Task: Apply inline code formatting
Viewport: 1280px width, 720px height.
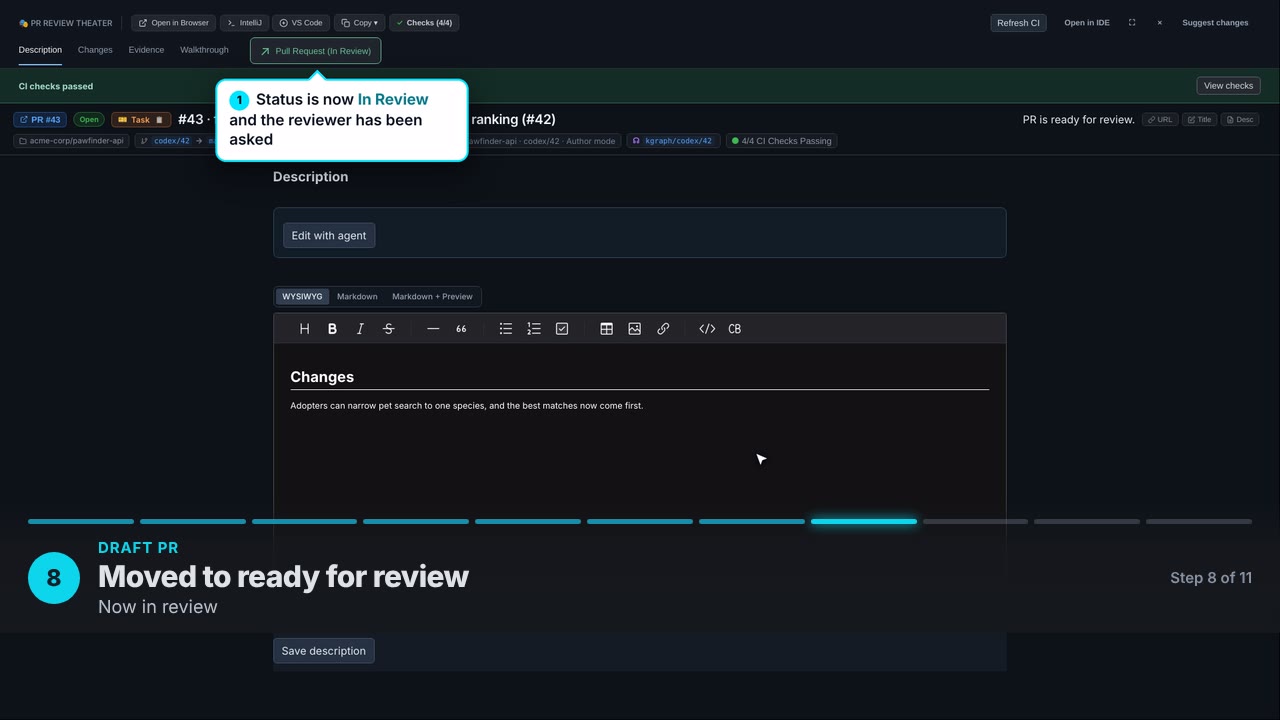Action: [707, 329]
